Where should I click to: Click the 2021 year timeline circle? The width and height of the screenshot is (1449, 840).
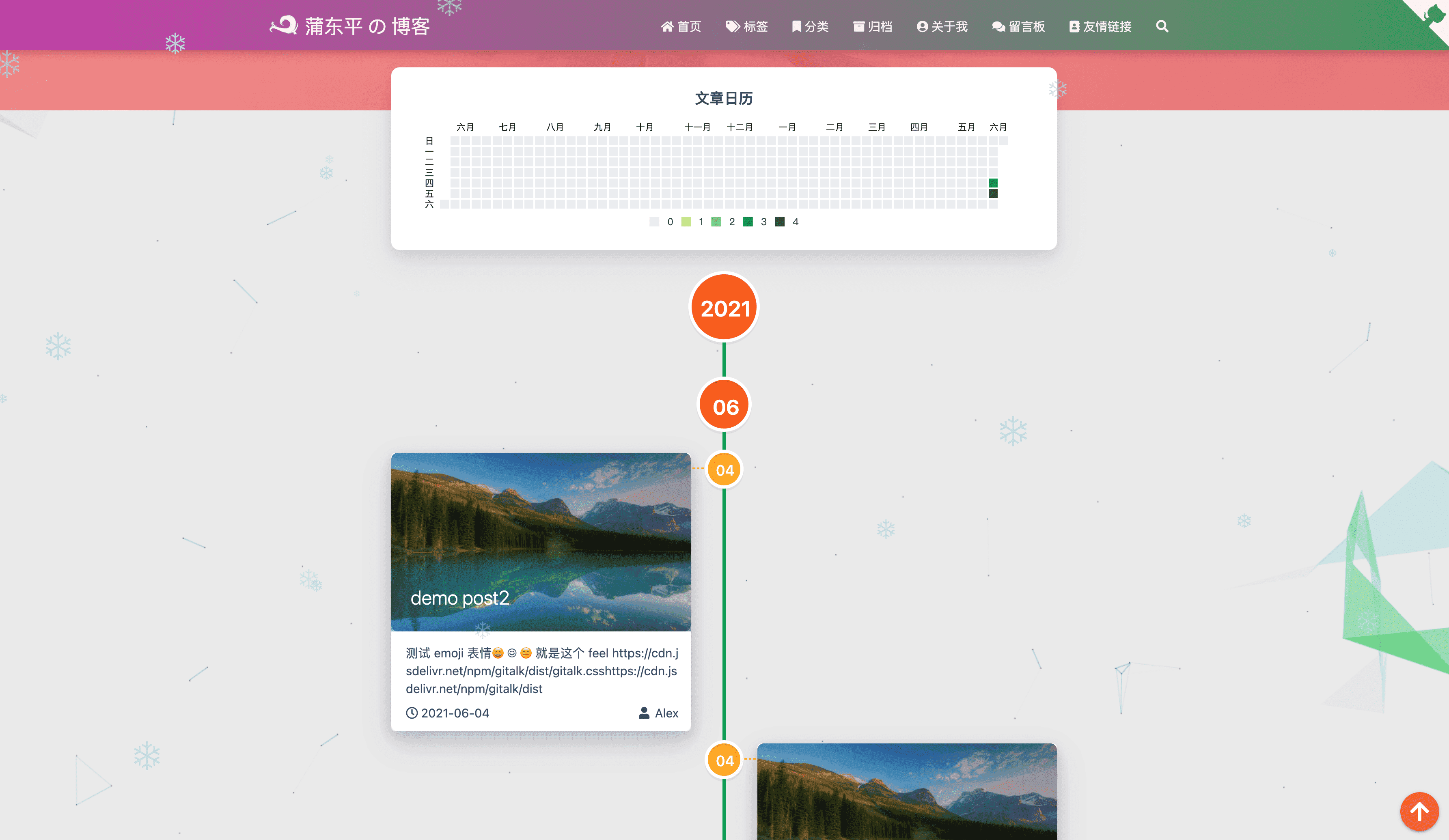(724, 308)
